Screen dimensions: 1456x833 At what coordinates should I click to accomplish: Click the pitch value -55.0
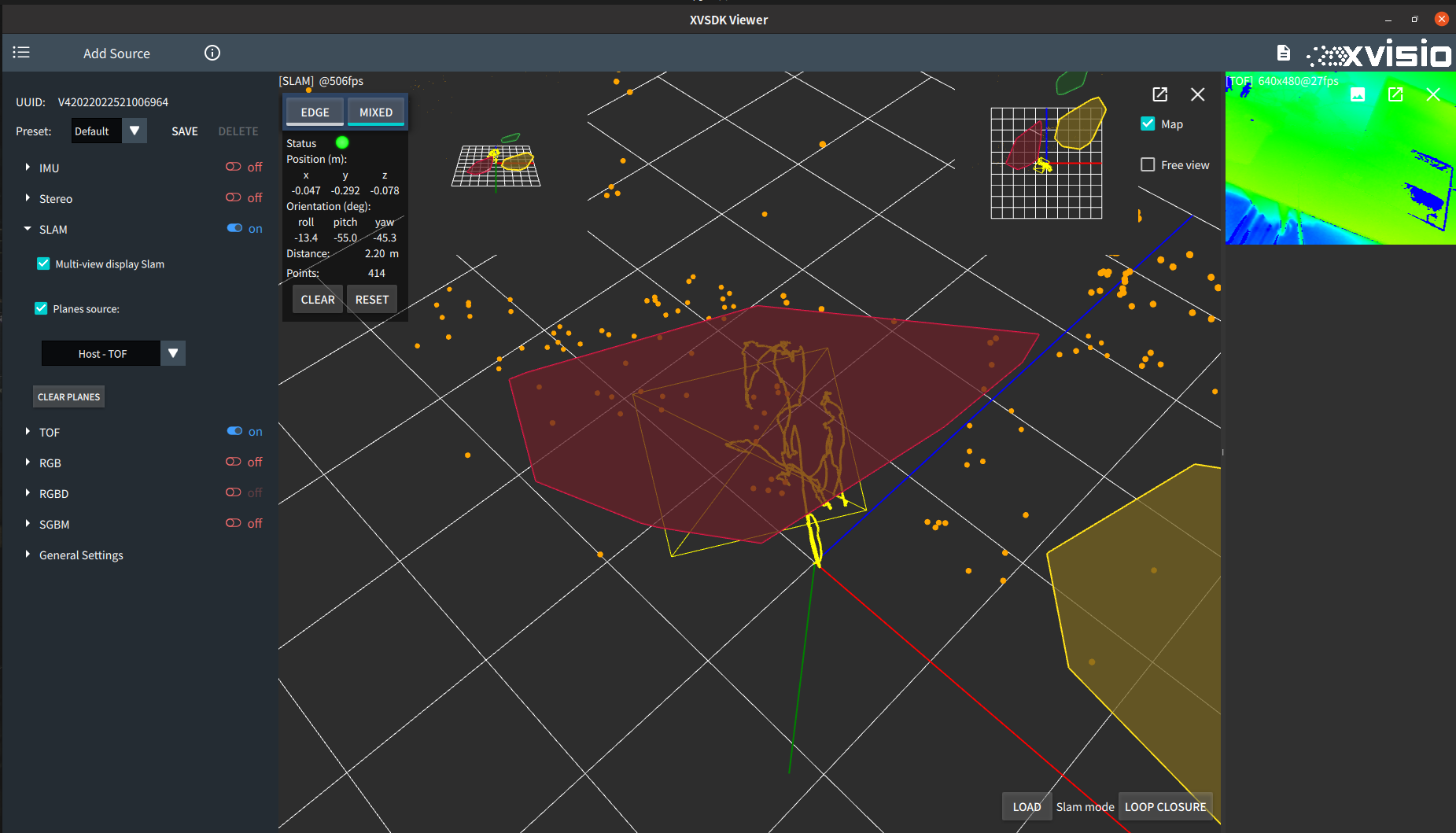click(345, 238)
